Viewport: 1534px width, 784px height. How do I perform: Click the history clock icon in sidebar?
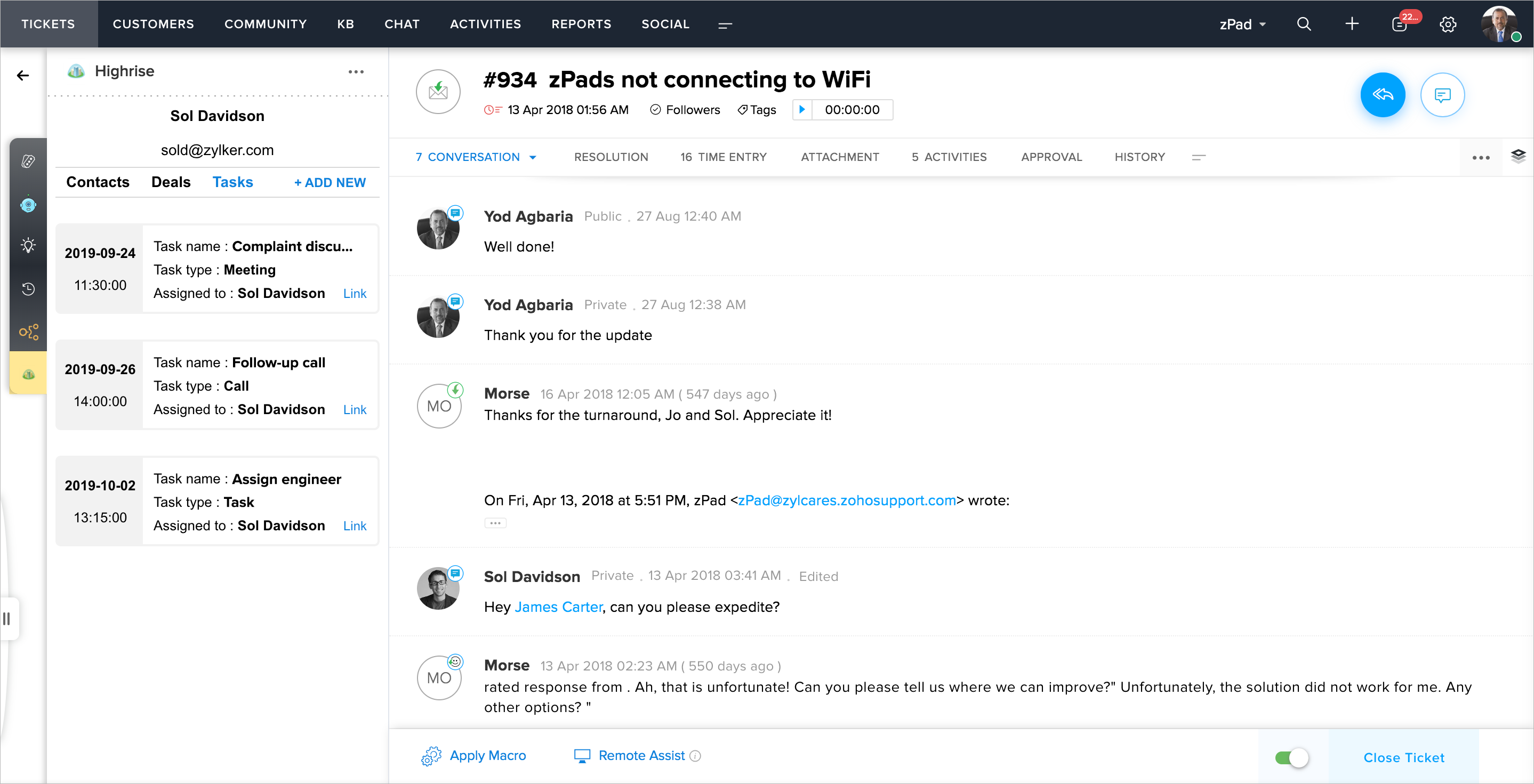coord(28,289)
